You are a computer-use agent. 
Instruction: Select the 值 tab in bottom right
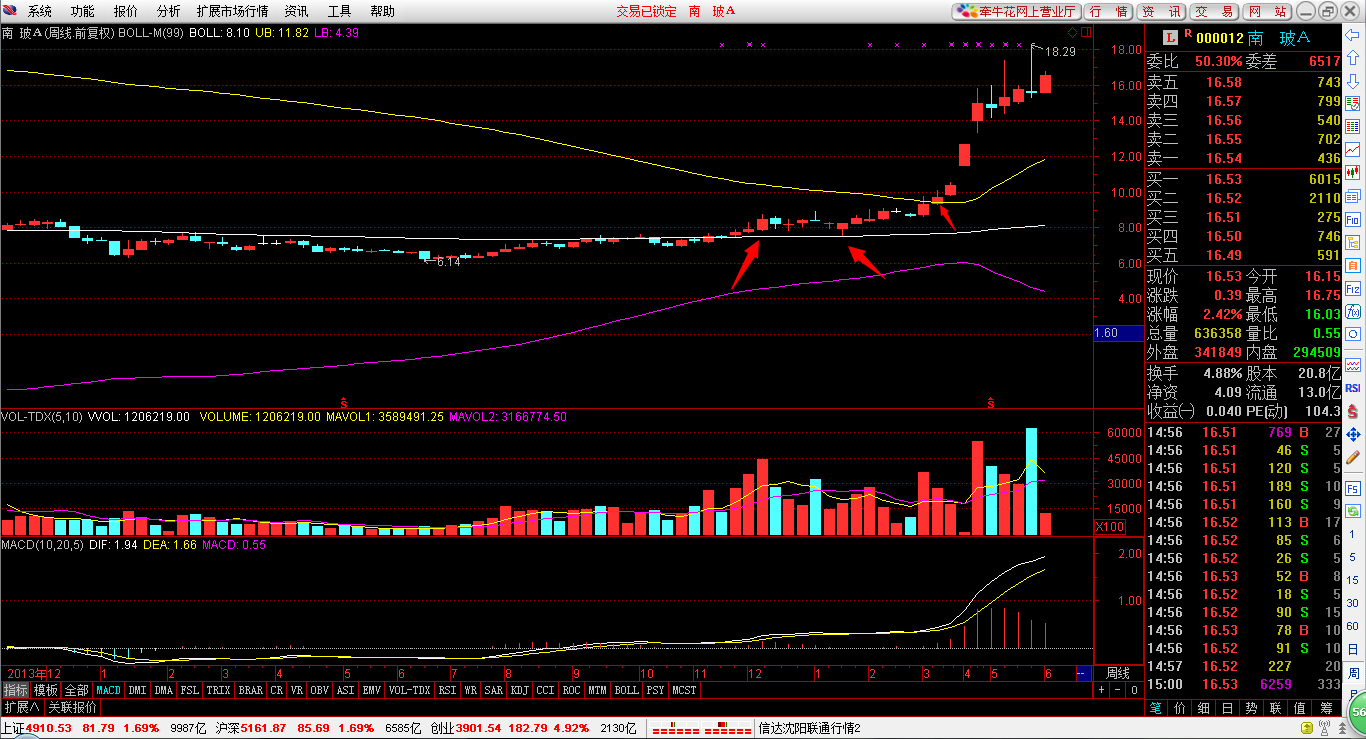pyautogui.click(x=1300, y=708)
